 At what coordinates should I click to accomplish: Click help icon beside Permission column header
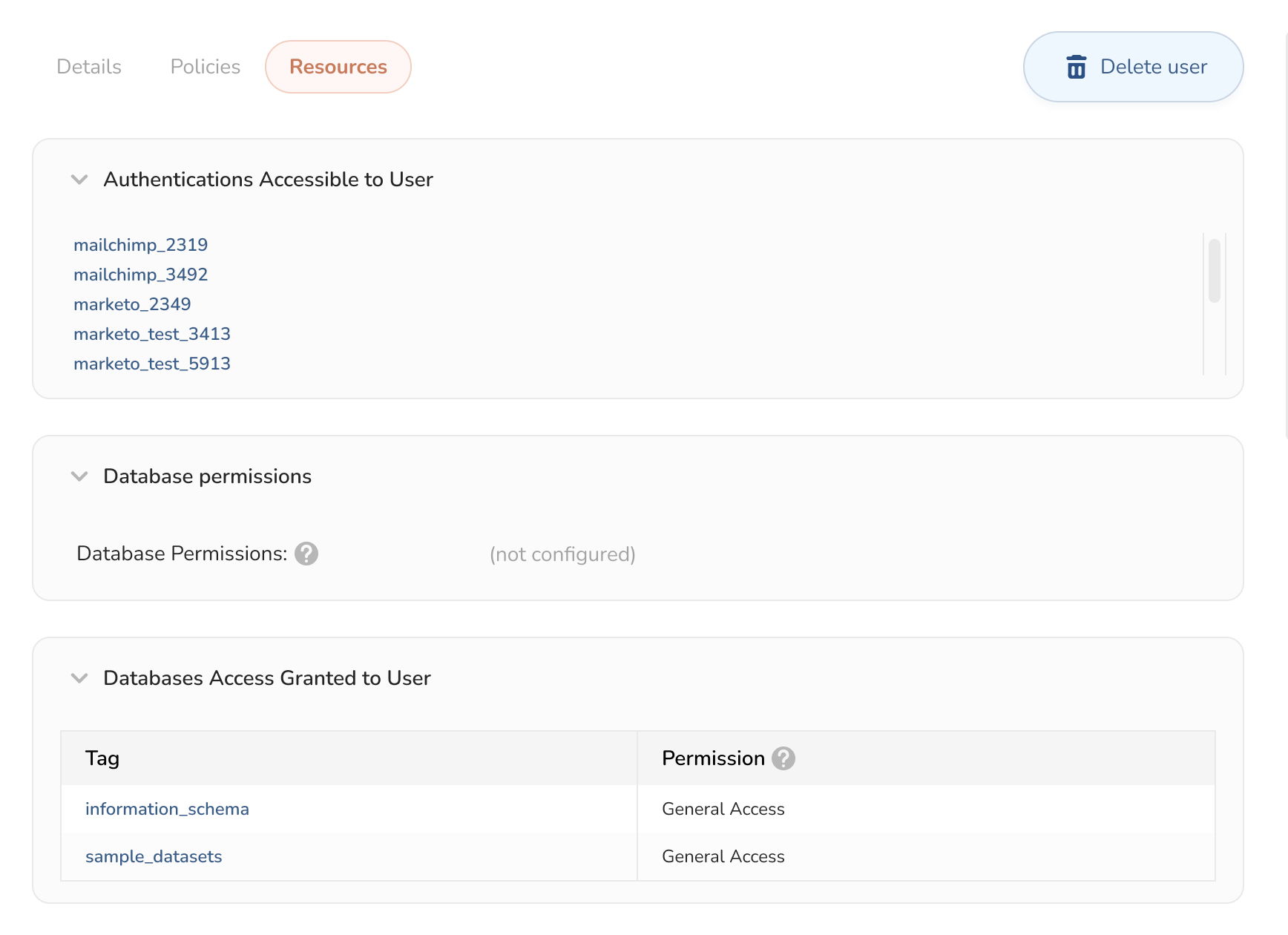click(x=783, y=758)
